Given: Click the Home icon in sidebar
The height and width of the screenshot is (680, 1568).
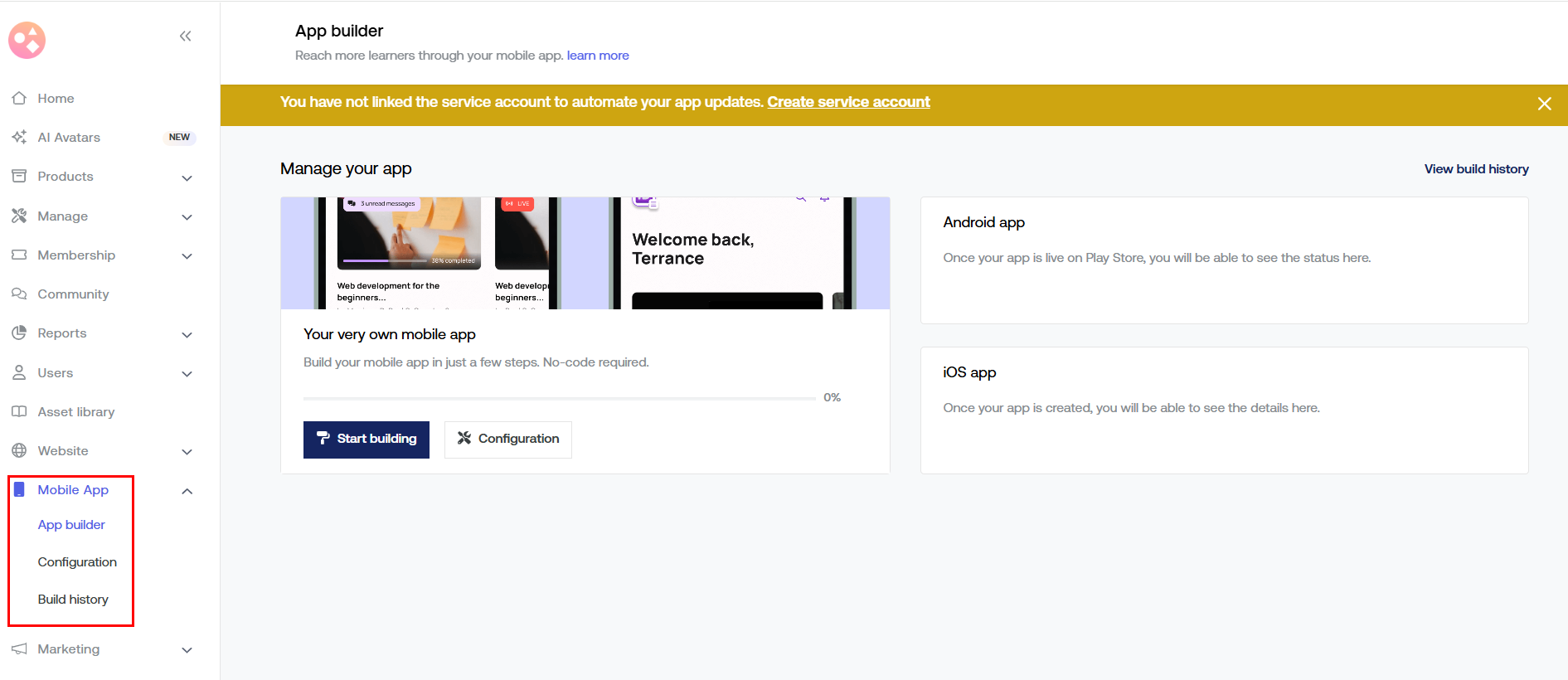Looking at the screenshot, I should (x=19, y=98).
